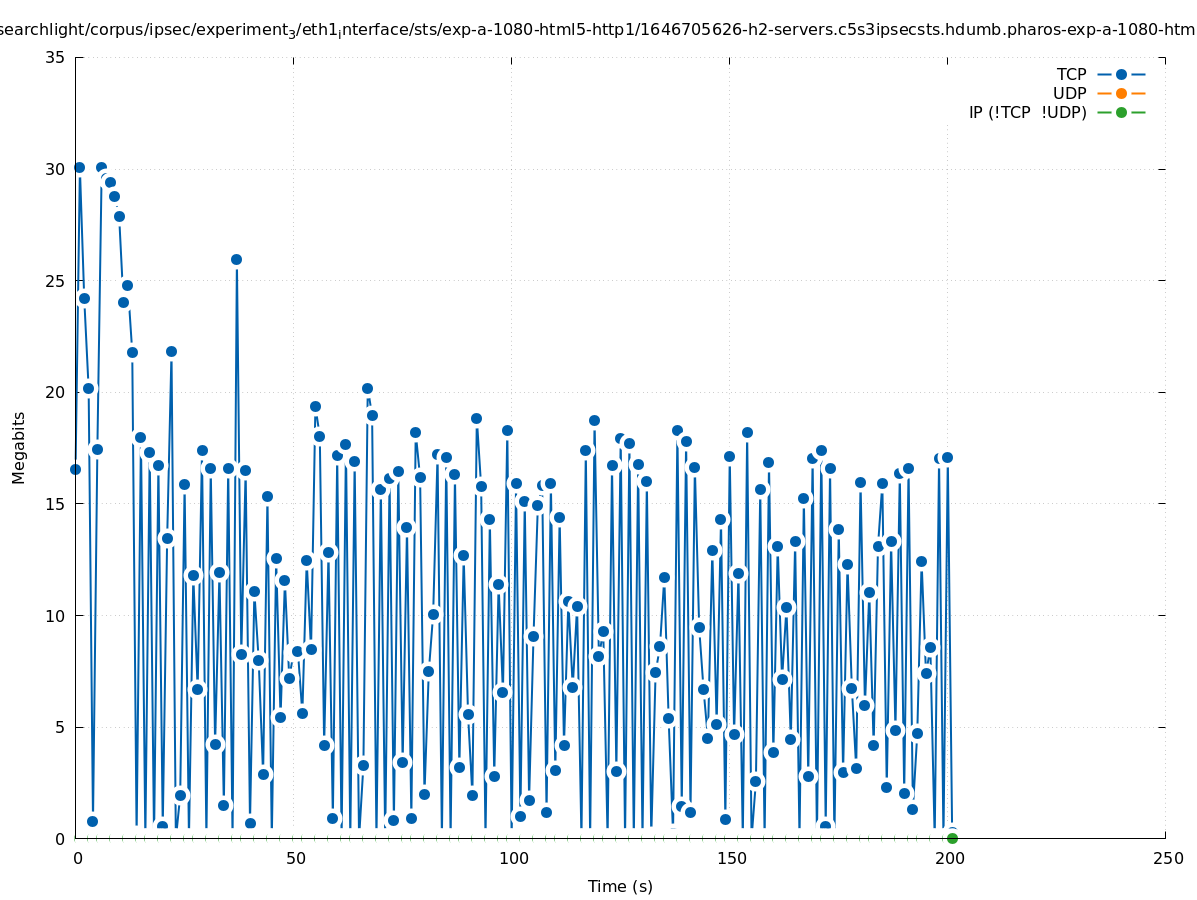Screen dimensions: 1197x900
Task: Click the 50 tick label on x-axis
Action: click(x=295, y=859)
